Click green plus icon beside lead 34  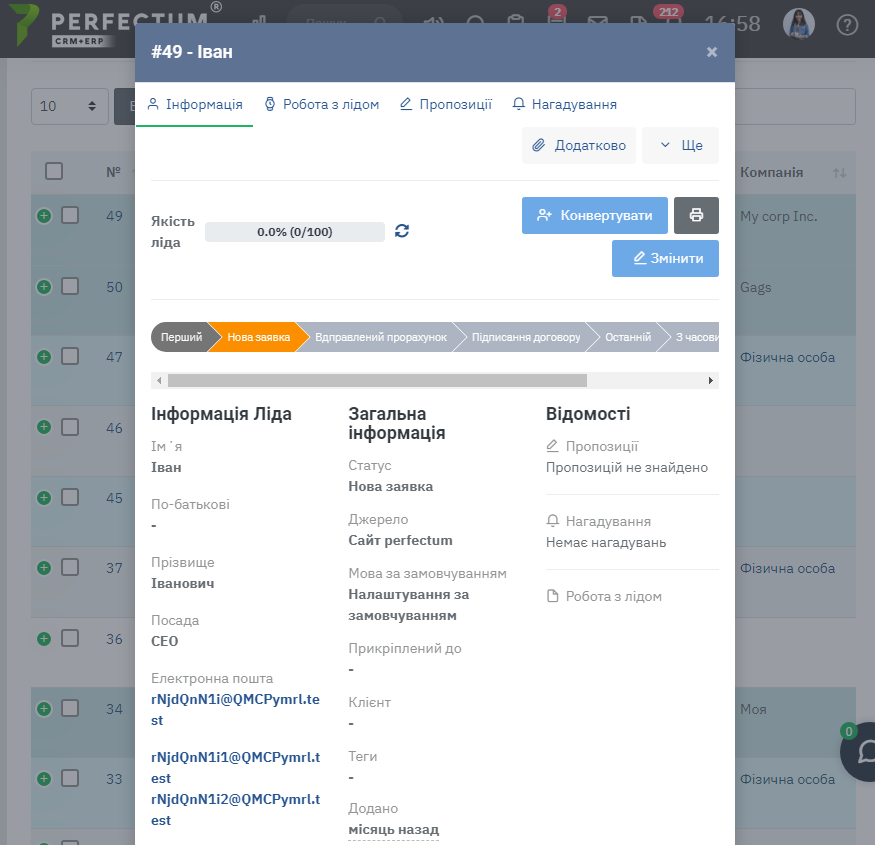tap(44, 709)
